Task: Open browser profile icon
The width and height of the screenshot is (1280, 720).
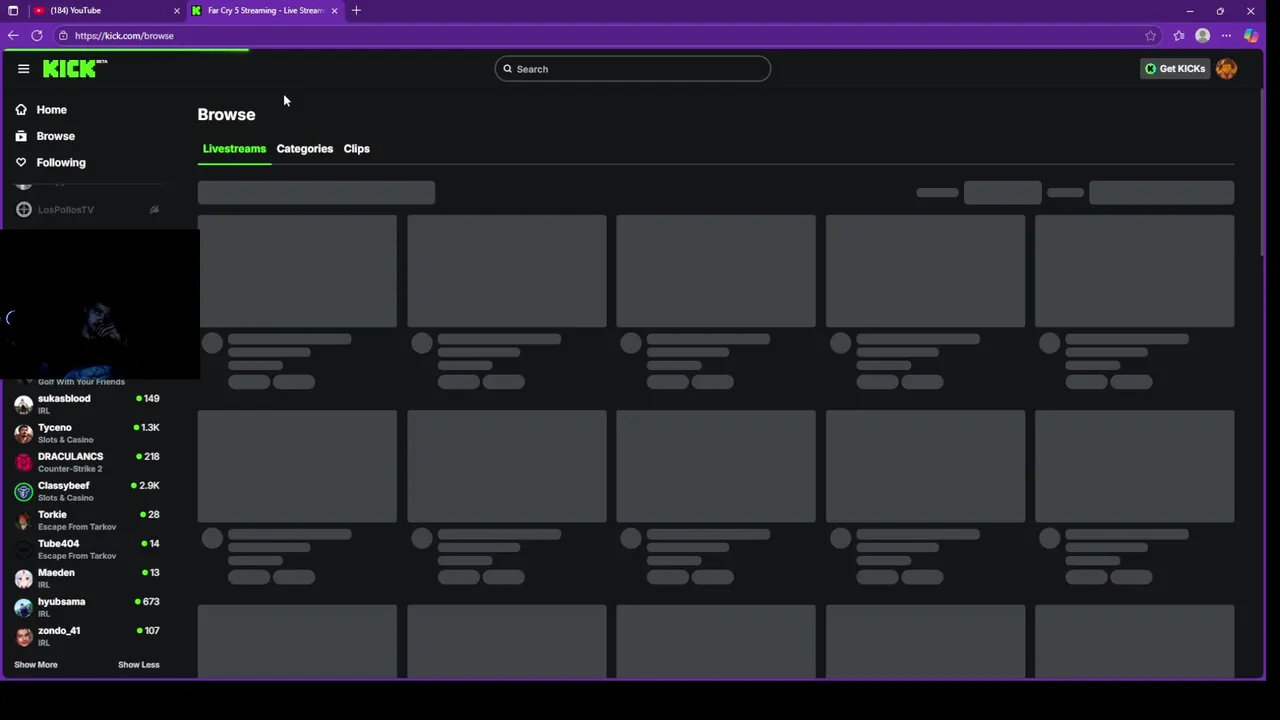Action: pos(1203,35)
